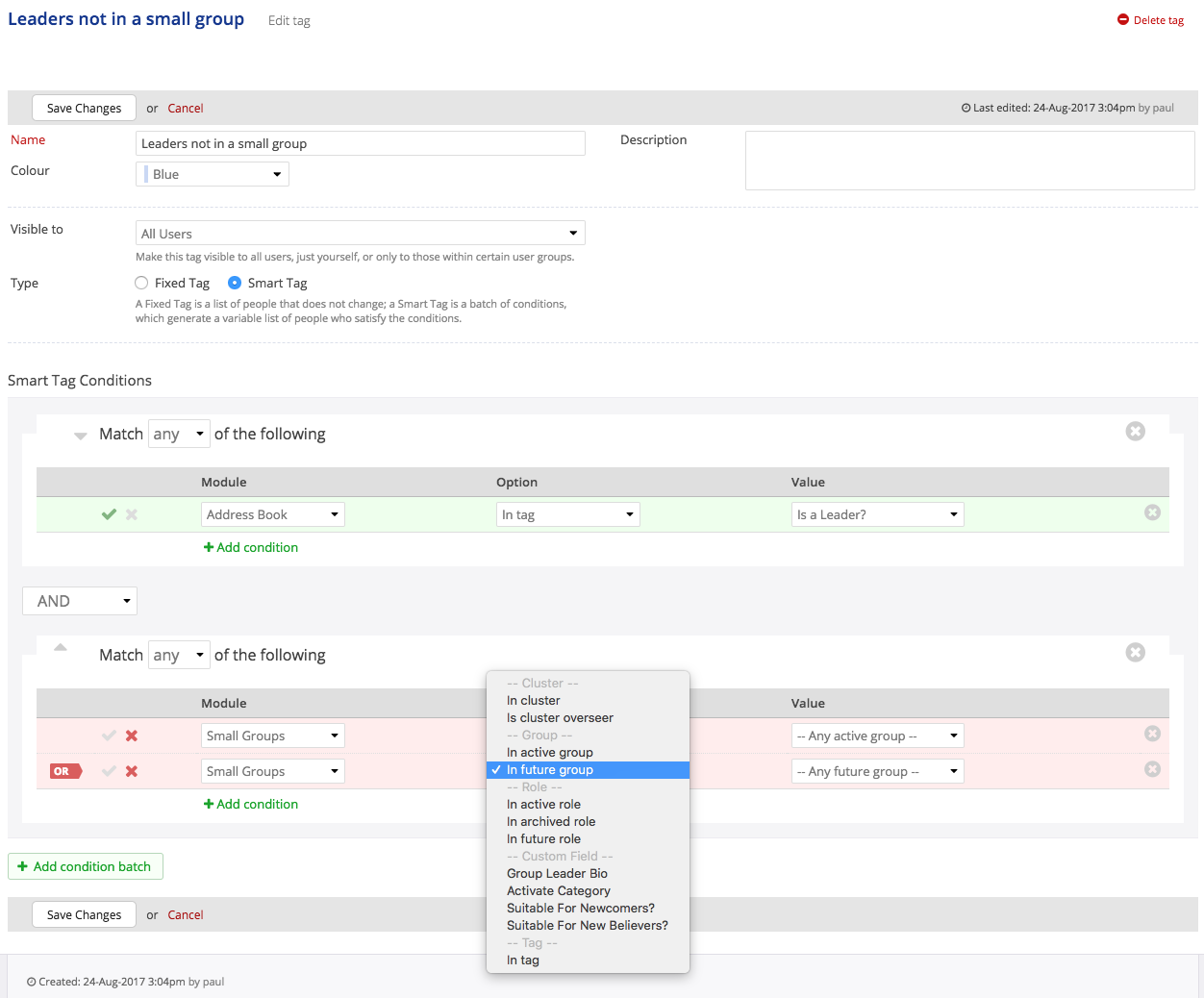Click the Delete tag link
Screen dimensions: 1204x998
point(1150,20)
